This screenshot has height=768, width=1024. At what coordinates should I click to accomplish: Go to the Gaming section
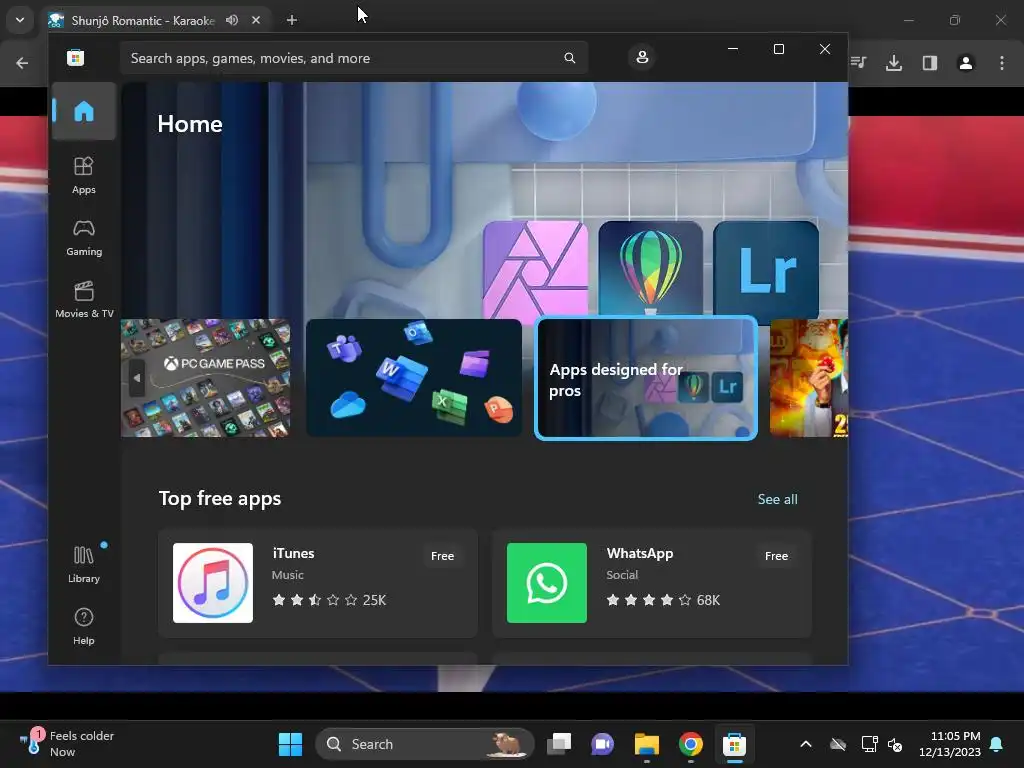point(84,238)
